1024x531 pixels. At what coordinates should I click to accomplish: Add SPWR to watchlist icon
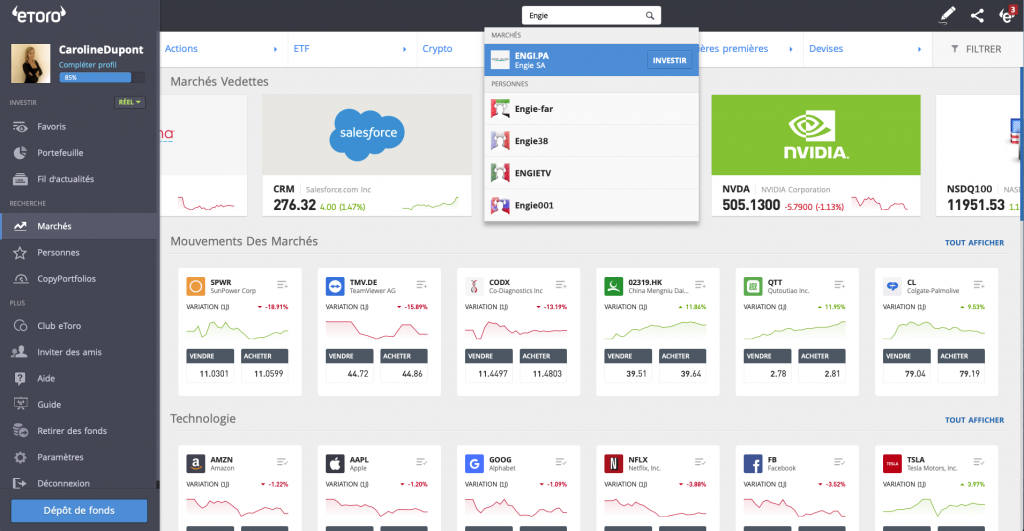[x=282, y=285]
